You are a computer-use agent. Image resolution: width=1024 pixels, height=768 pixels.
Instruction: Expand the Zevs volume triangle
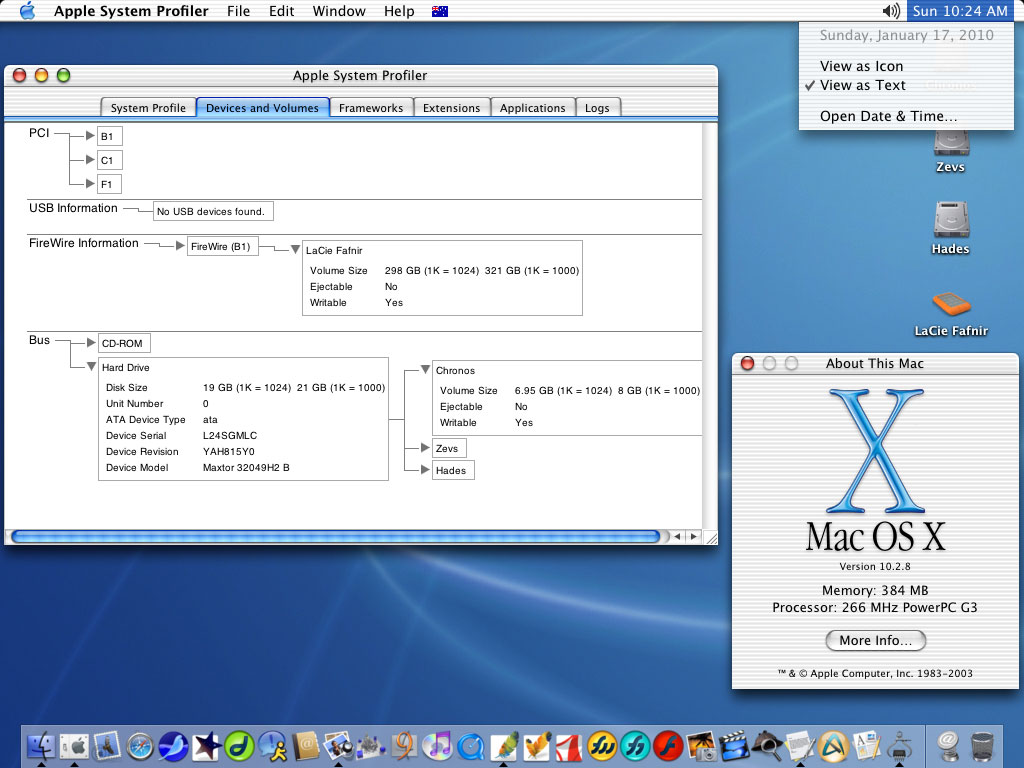(x=425, y=447)
